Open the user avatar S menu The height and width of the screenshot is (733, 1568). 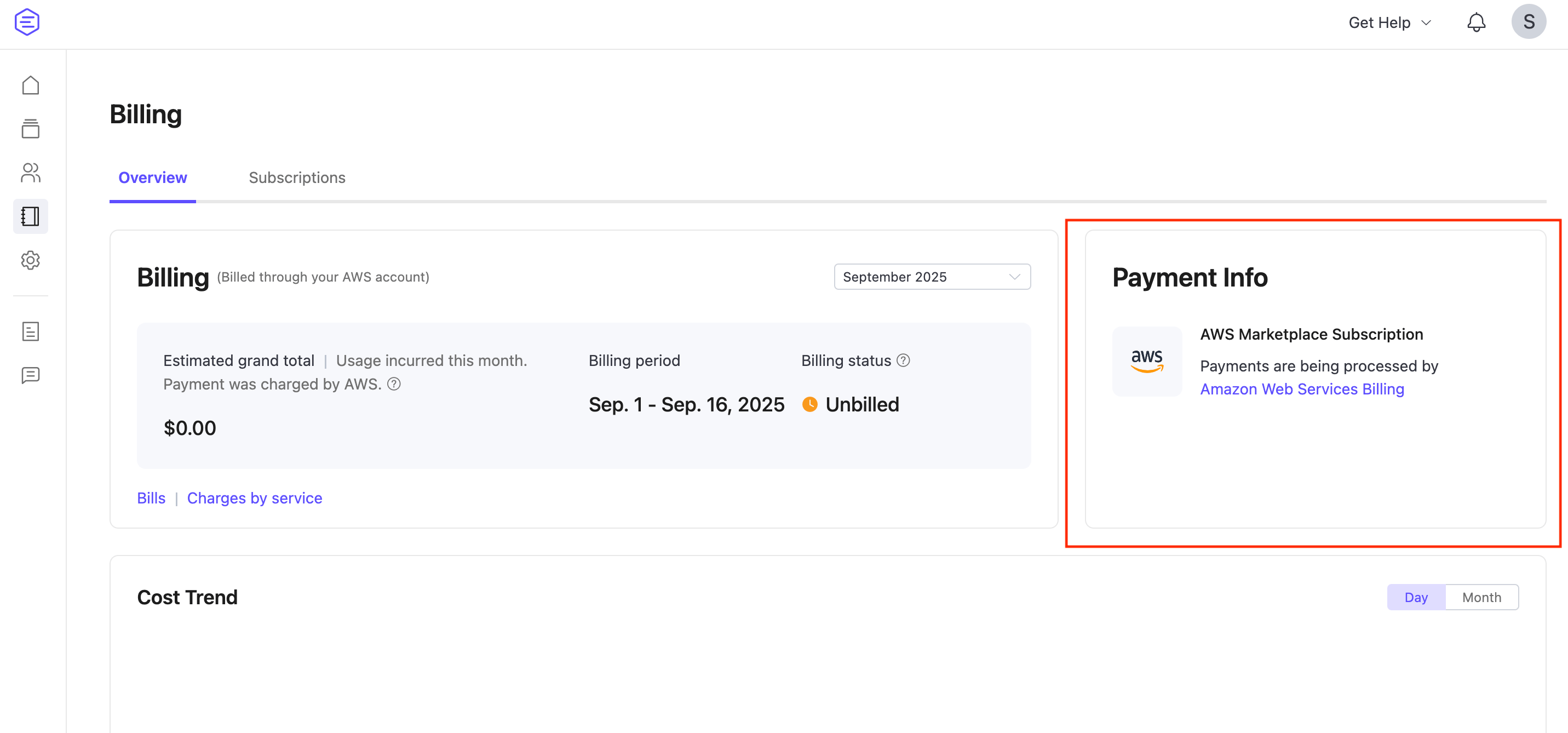[1528, 22]
